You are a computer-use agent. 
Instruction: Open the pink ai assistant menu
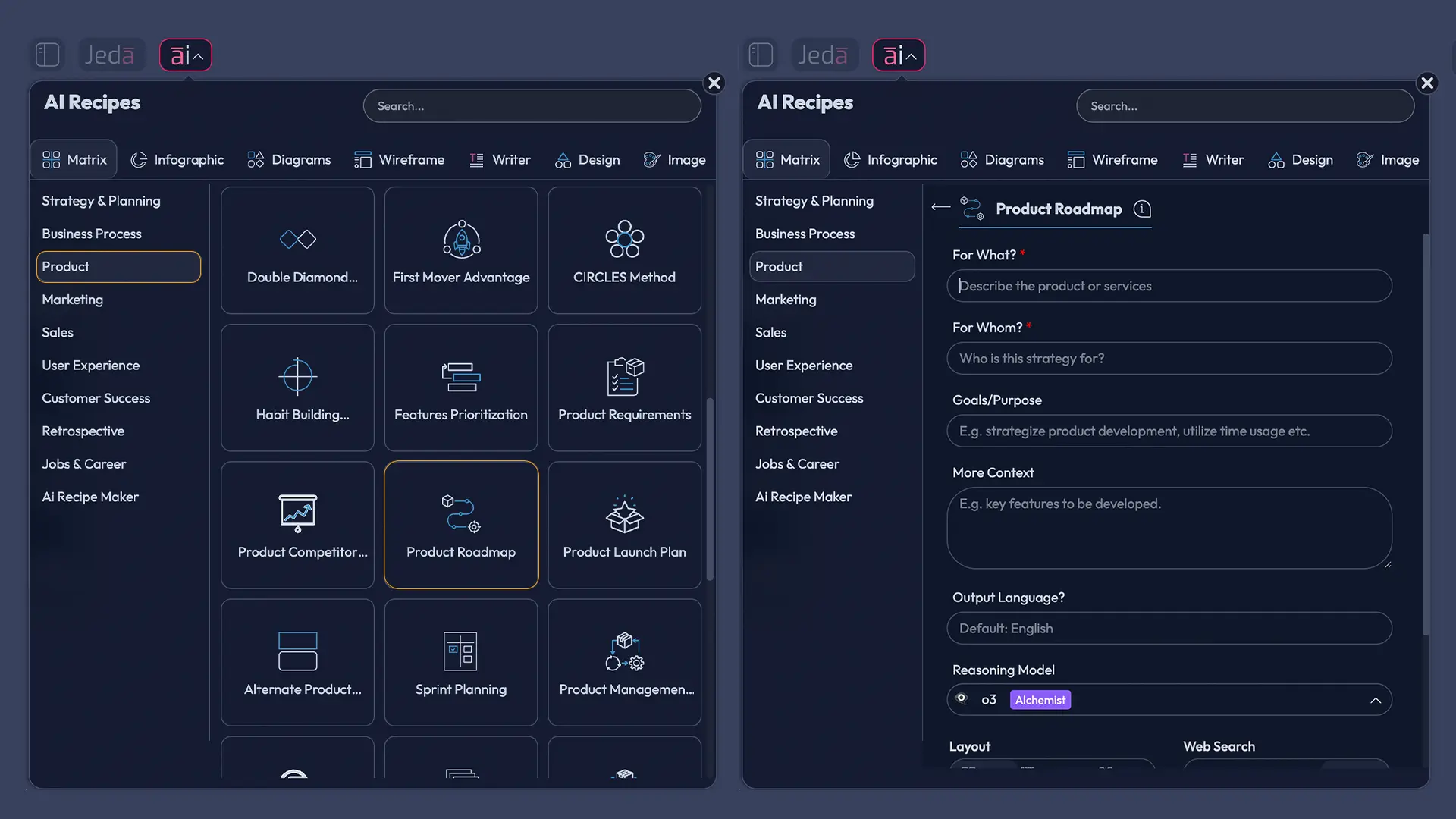184,55
